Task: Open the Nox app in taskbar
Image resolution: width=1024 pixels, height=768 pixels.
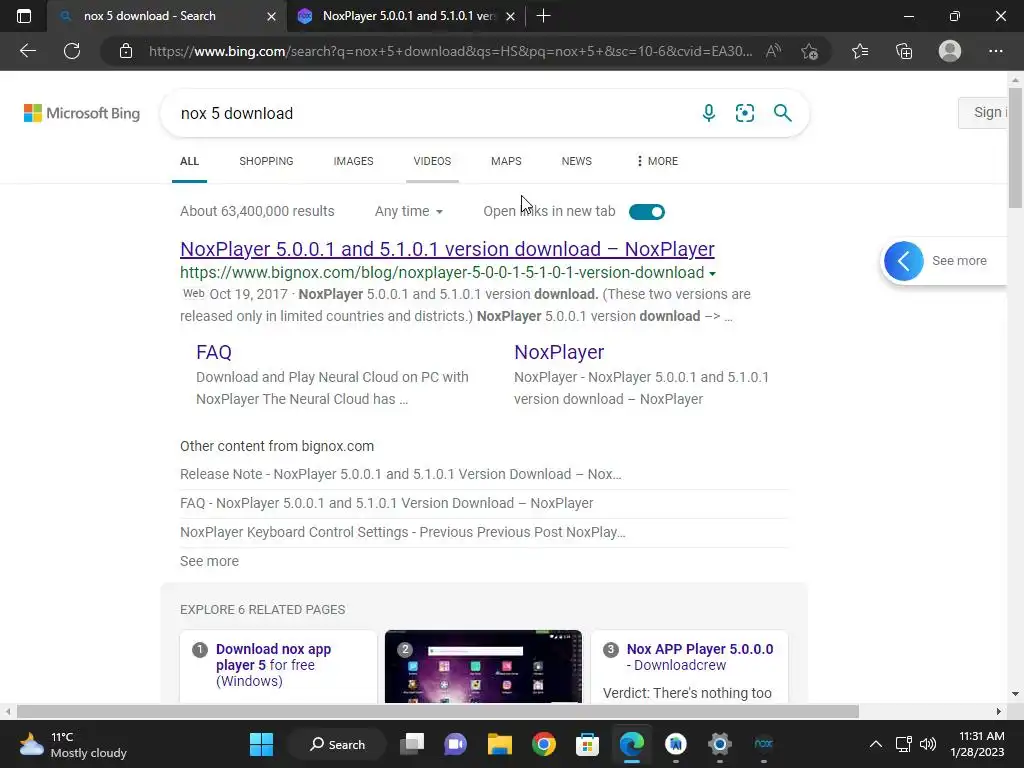Action: click(763, 744)
